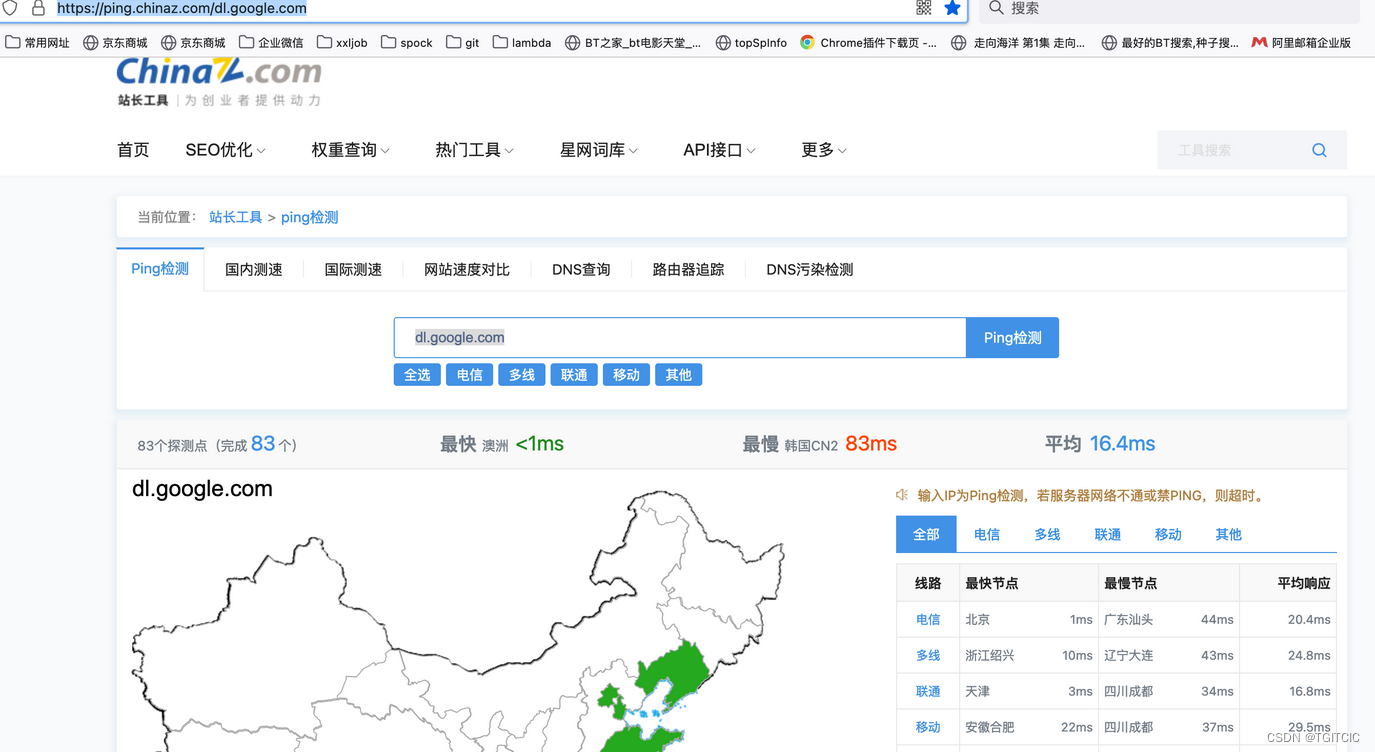1375x752 pixels.
Task: Open the ping检测 breadcrumb link
Action: point(309,217)
